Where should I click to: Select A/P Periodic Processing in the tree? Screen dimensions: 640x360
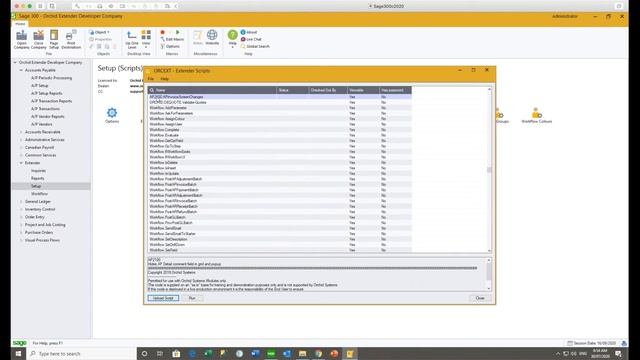[51, 78]
